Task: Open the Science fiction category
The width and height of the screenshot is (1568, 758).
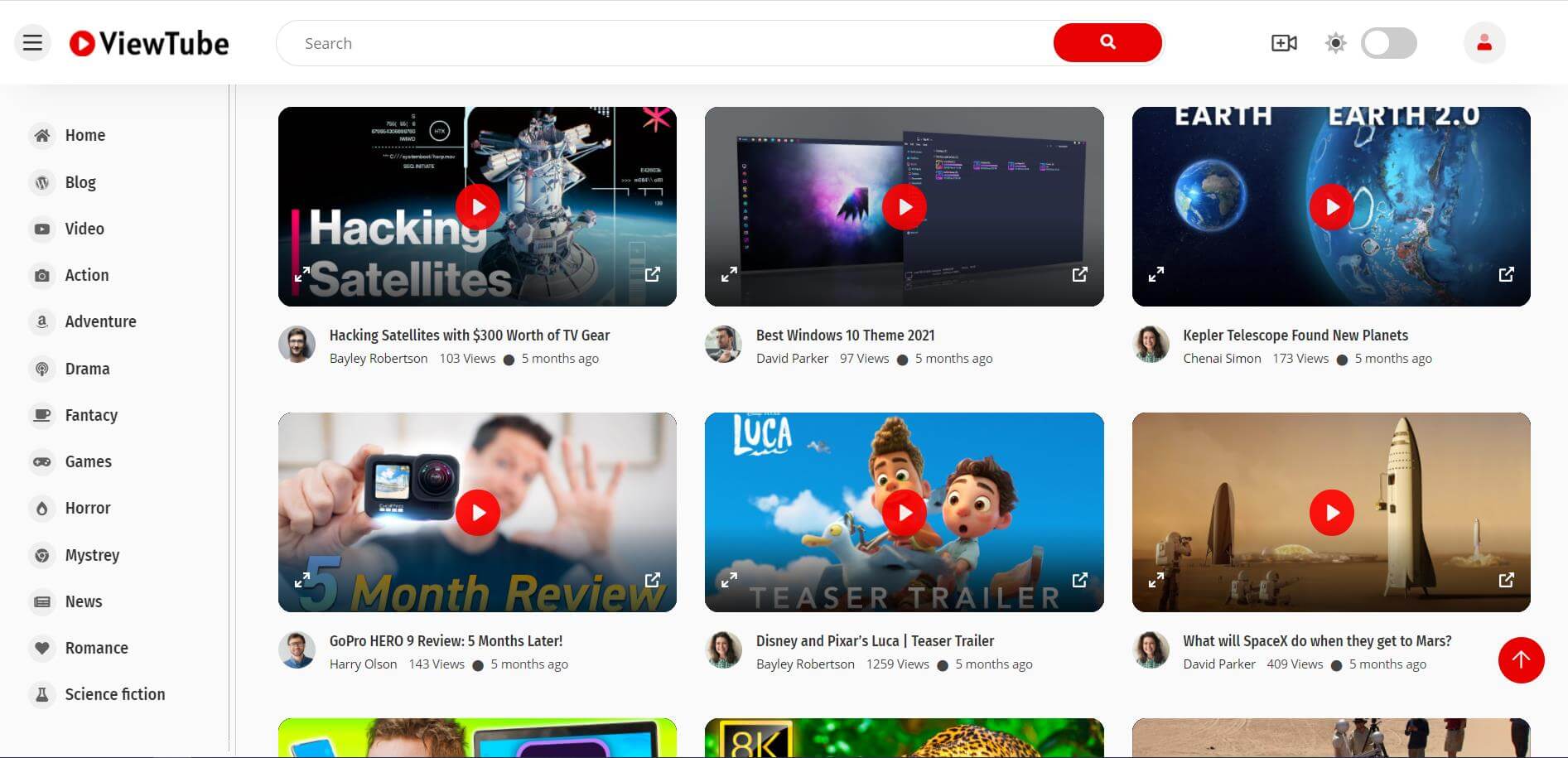Action: (x=114, y=694)
